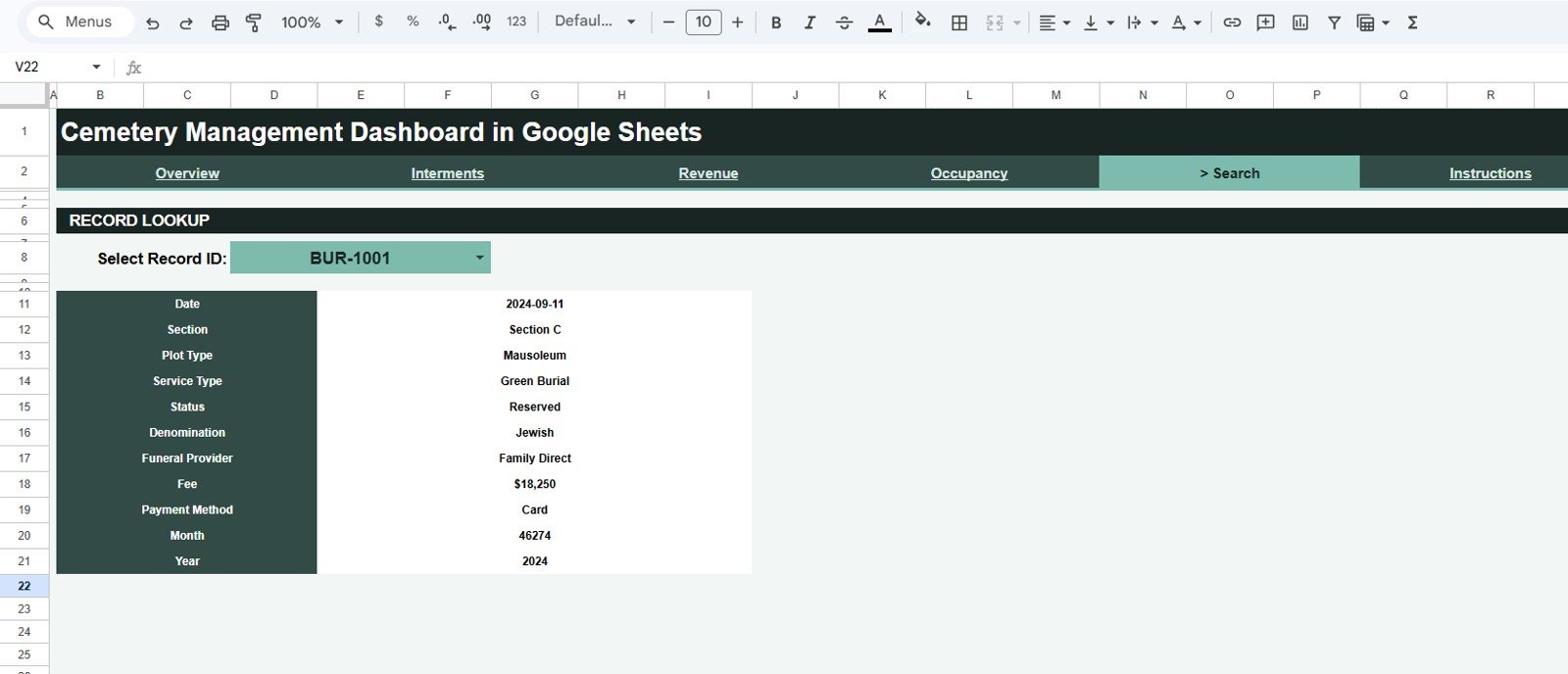Open the Default font dropdown
The image size is (1568, 674).
click(595, 22)
